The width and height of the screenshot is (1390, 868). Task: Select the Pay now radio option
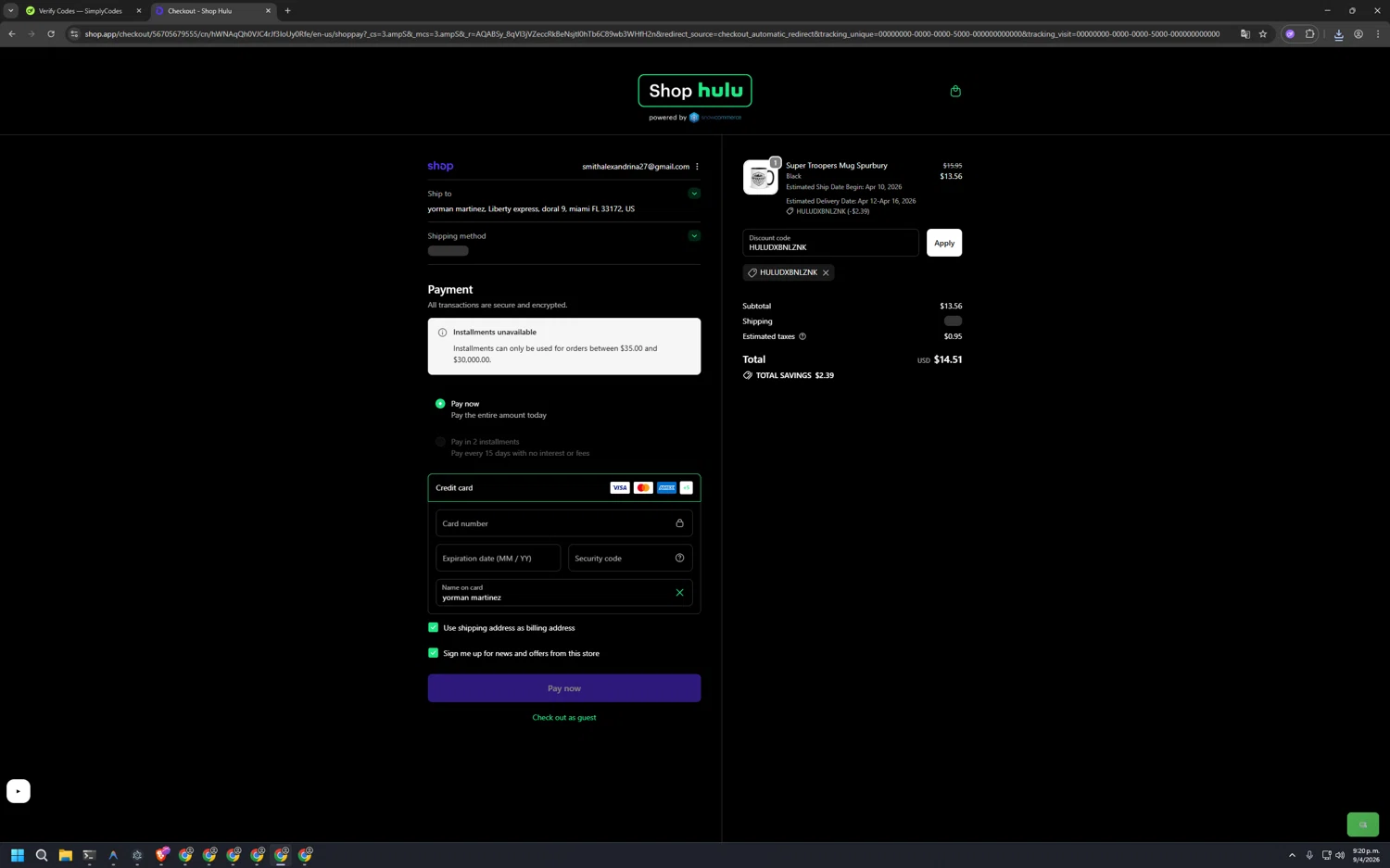coord(440,404)
